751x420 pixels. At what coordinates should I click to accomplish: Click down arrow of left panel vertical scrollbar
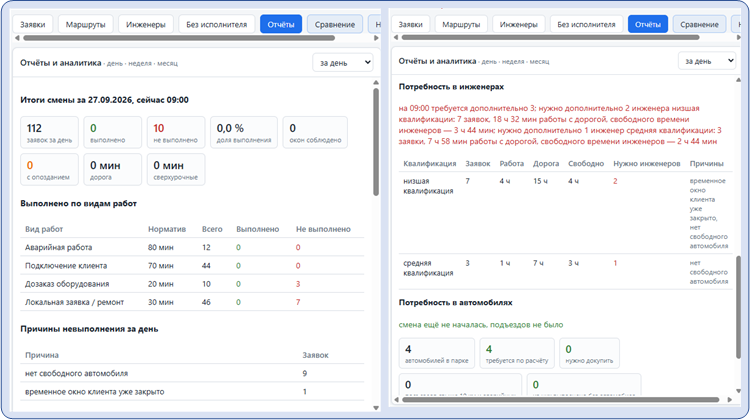[x=376, y=408]
